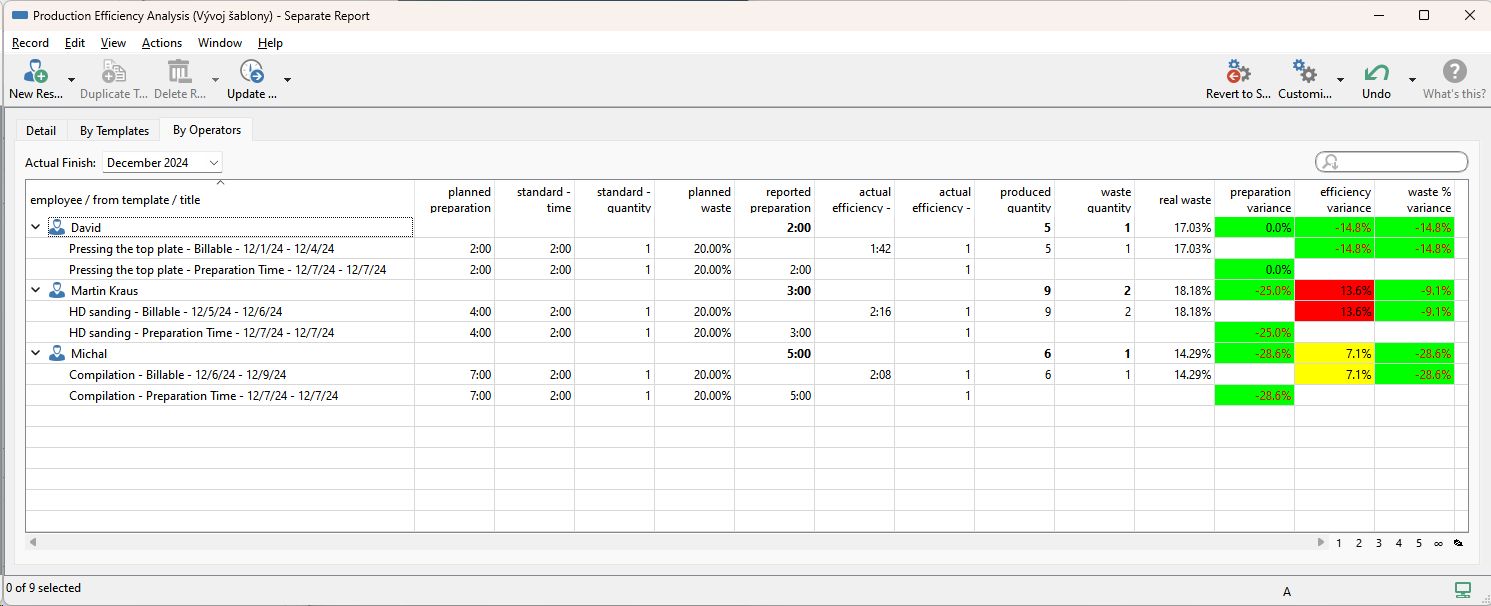Click Martin Kraus red efficiency variance cell
Viewport: 1491px width, 606px height.
(x=1334, y=291)
